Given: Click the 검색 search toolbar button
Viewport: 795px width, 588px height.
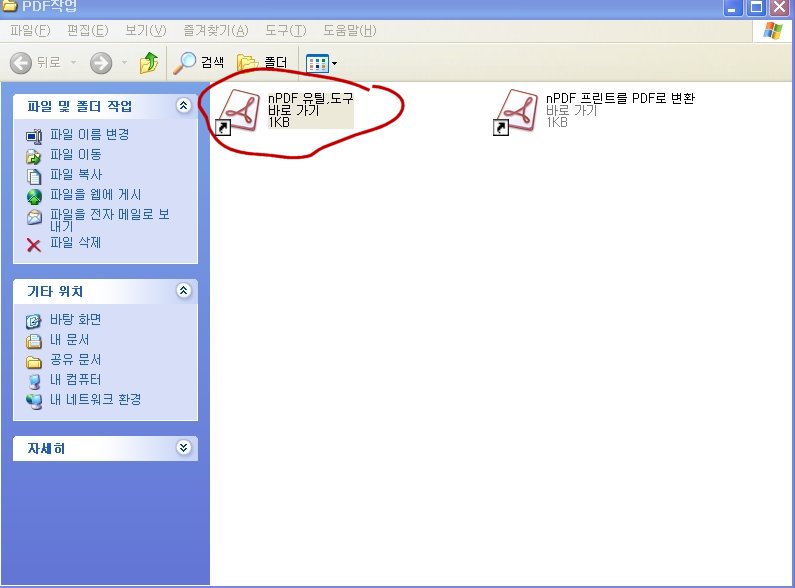Looking at the screenshot, I should tap(199, 63).
